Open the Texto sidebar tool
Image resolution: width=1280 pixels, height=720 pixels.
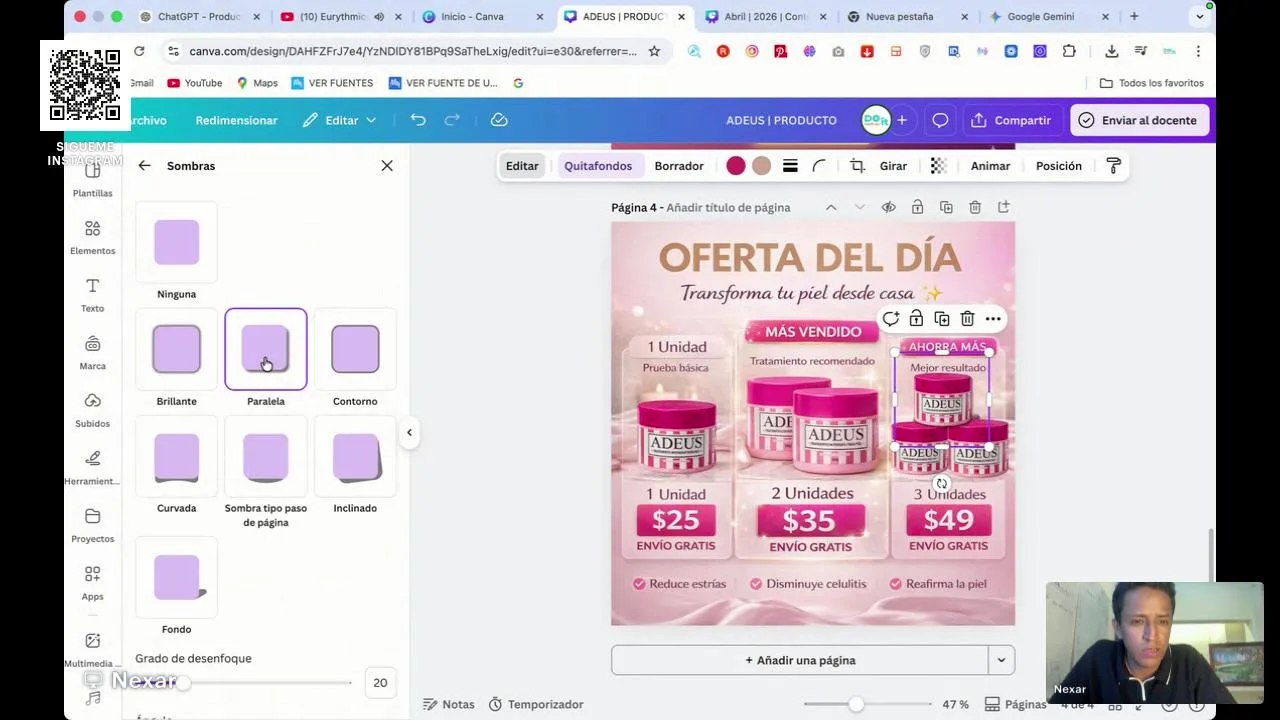(x=93, y=295)
